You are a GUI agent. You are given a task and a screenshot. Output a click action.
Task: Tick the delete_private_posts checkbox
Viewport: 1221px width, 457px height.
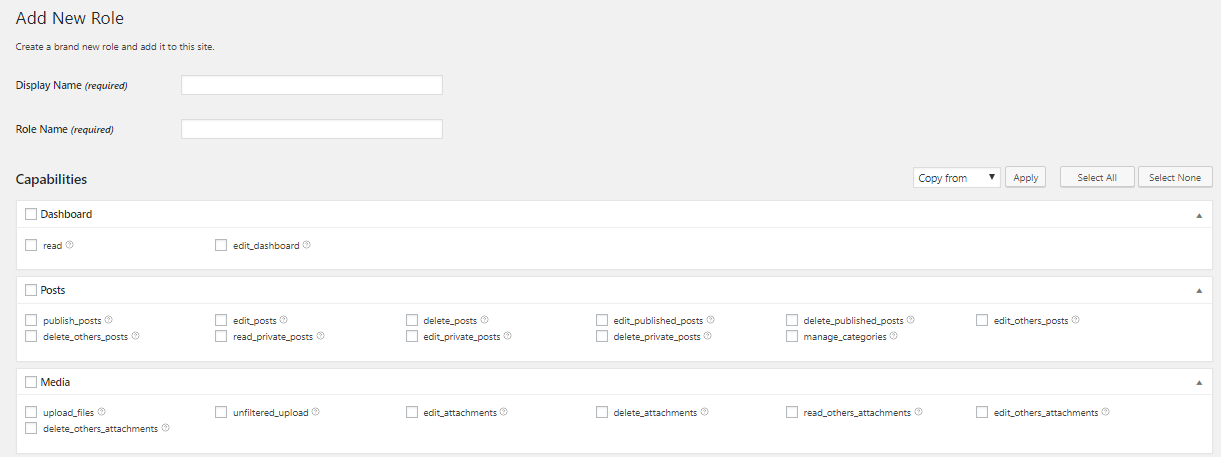click(x=602, y=337)
